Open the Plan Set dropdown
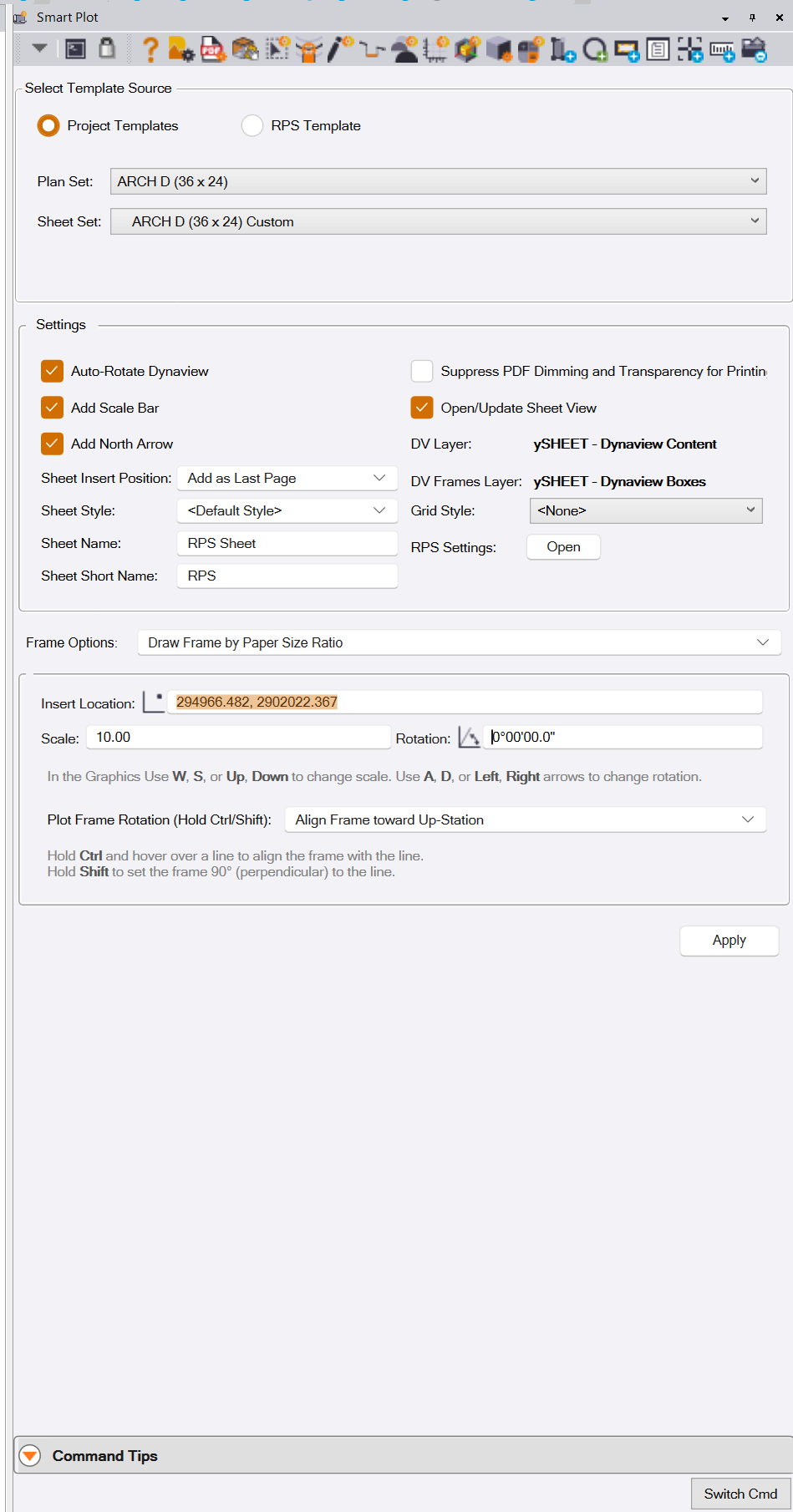This screenshot has height=1512, width=793. tap(438, 181)
